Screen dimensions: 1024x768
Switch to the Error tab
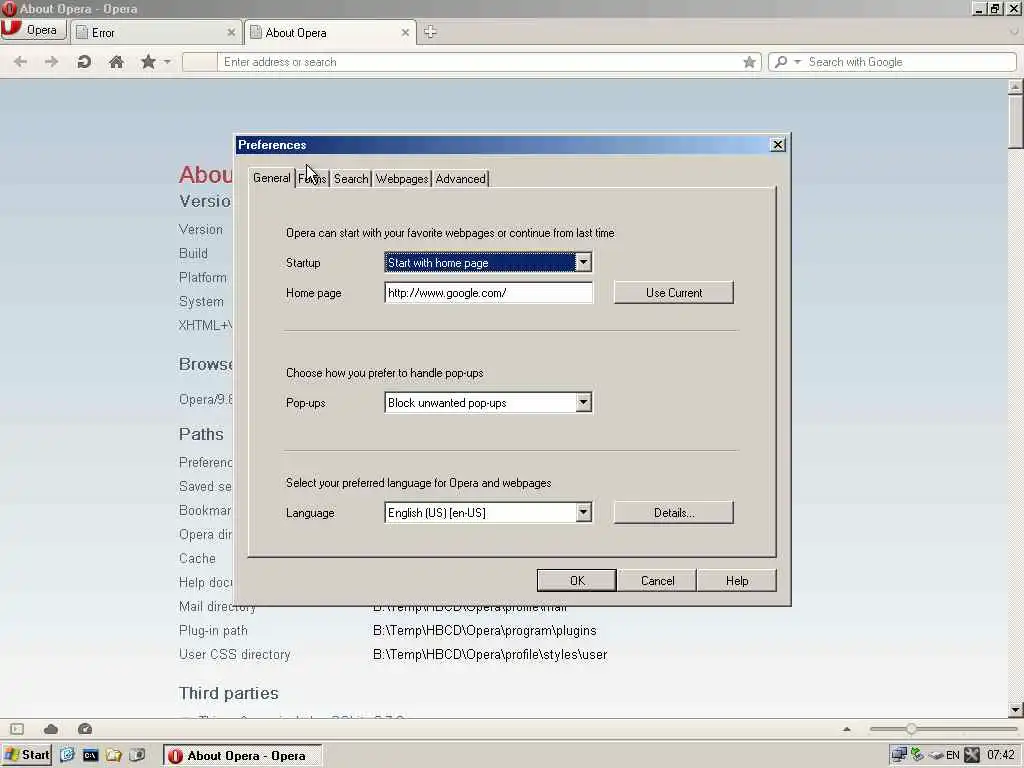(155, 33)
